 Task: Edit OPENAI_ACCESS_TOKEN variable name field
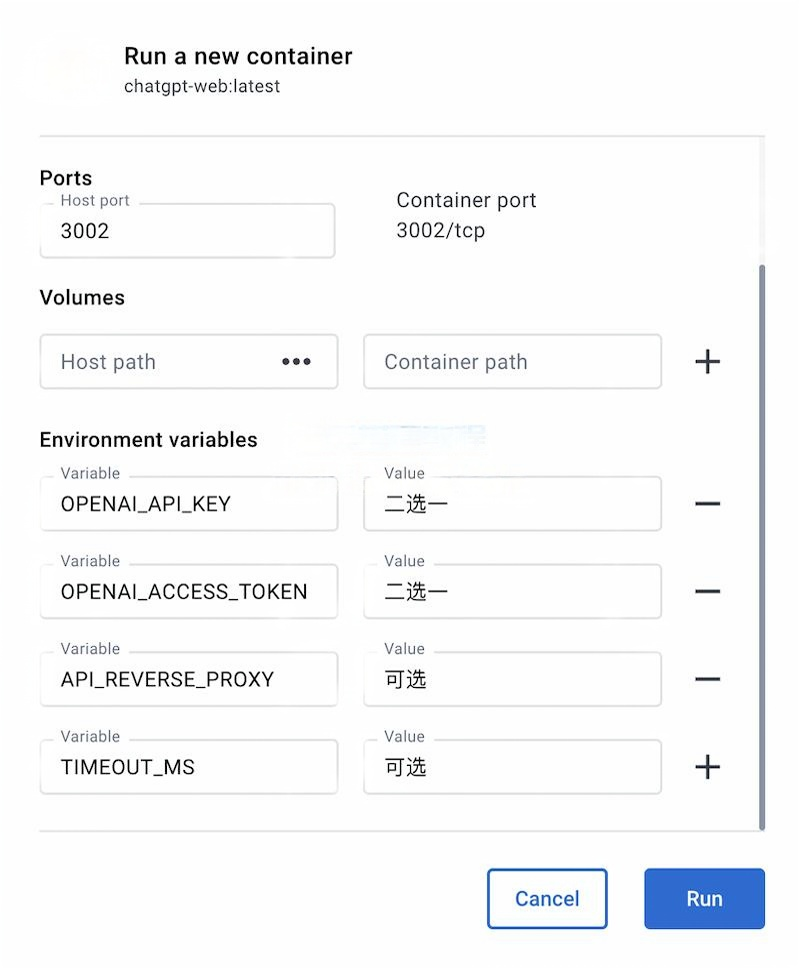click(x=189, y=591)
